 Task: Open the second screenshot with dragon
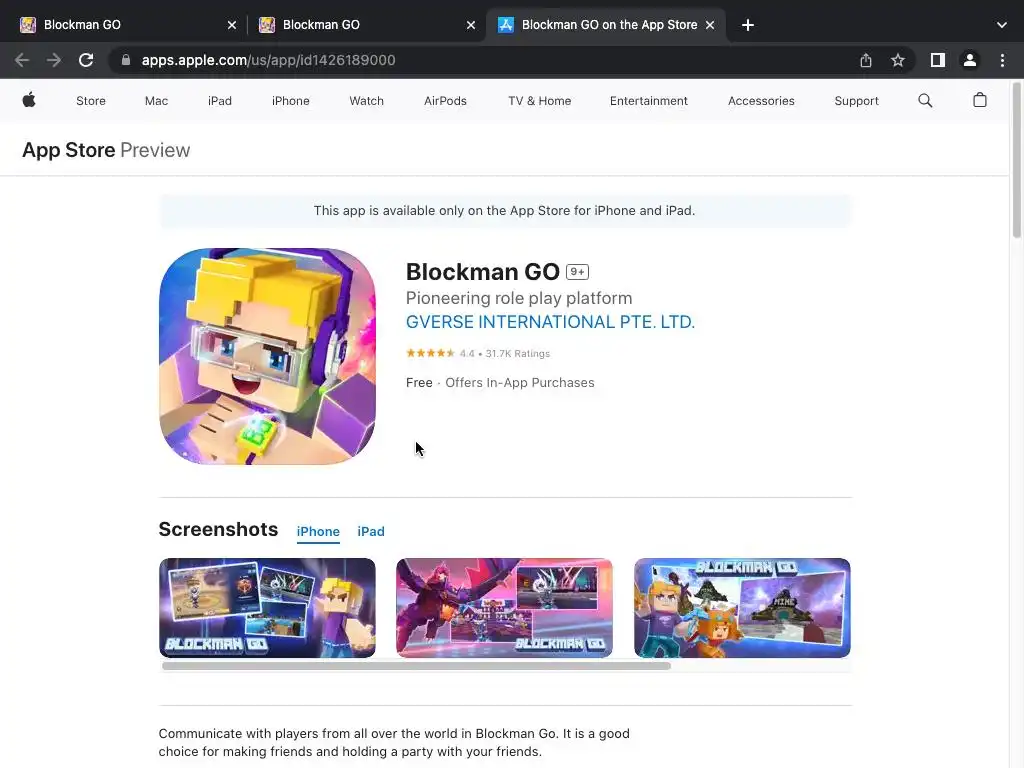(x=504, y=608)
